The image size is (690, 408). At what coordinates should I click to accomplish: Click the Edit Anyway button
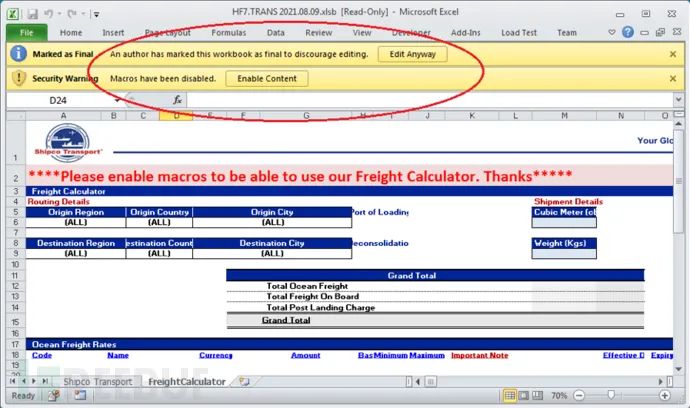(412, 54)
